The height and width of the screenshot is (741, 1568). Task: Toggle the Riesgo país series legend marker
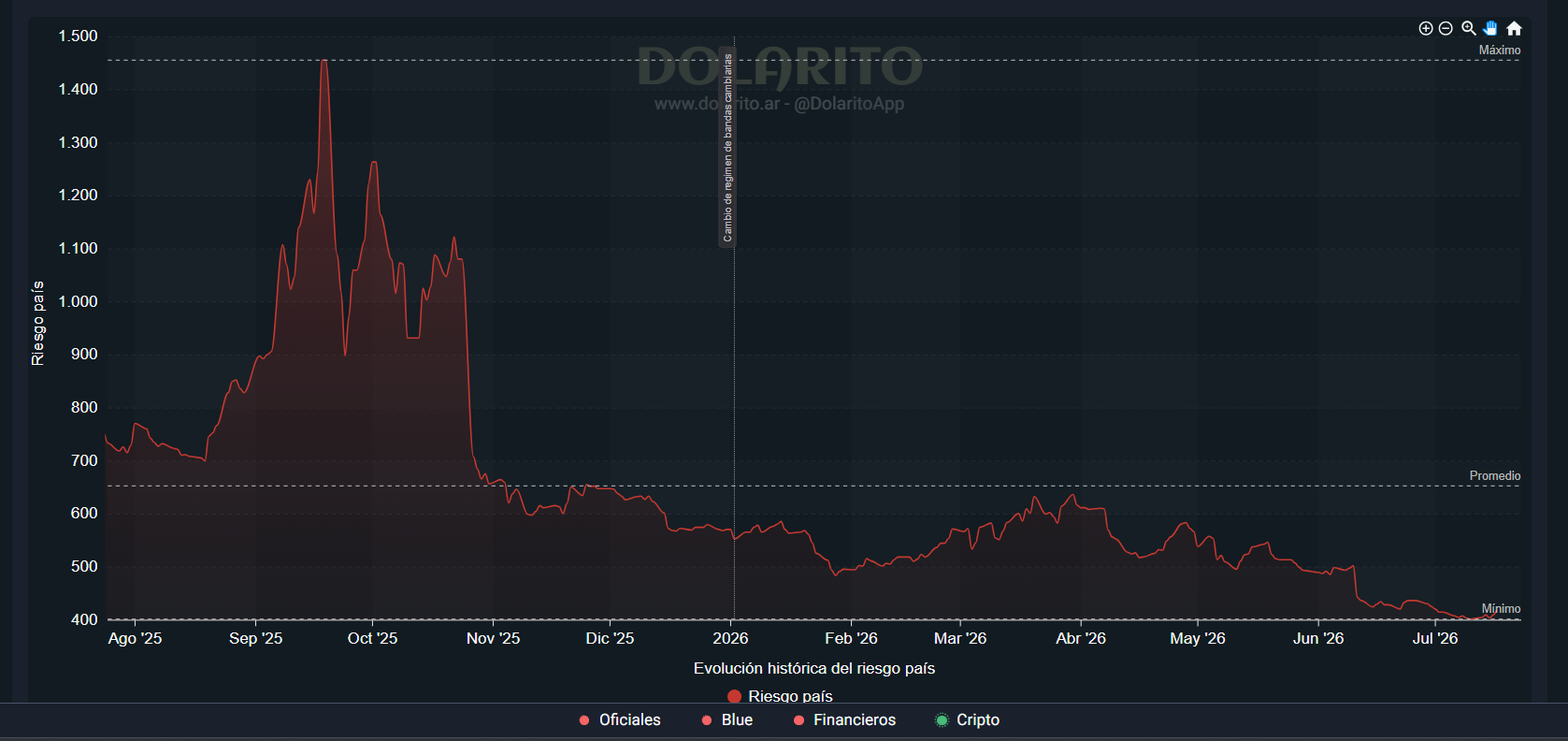(734, 696)
